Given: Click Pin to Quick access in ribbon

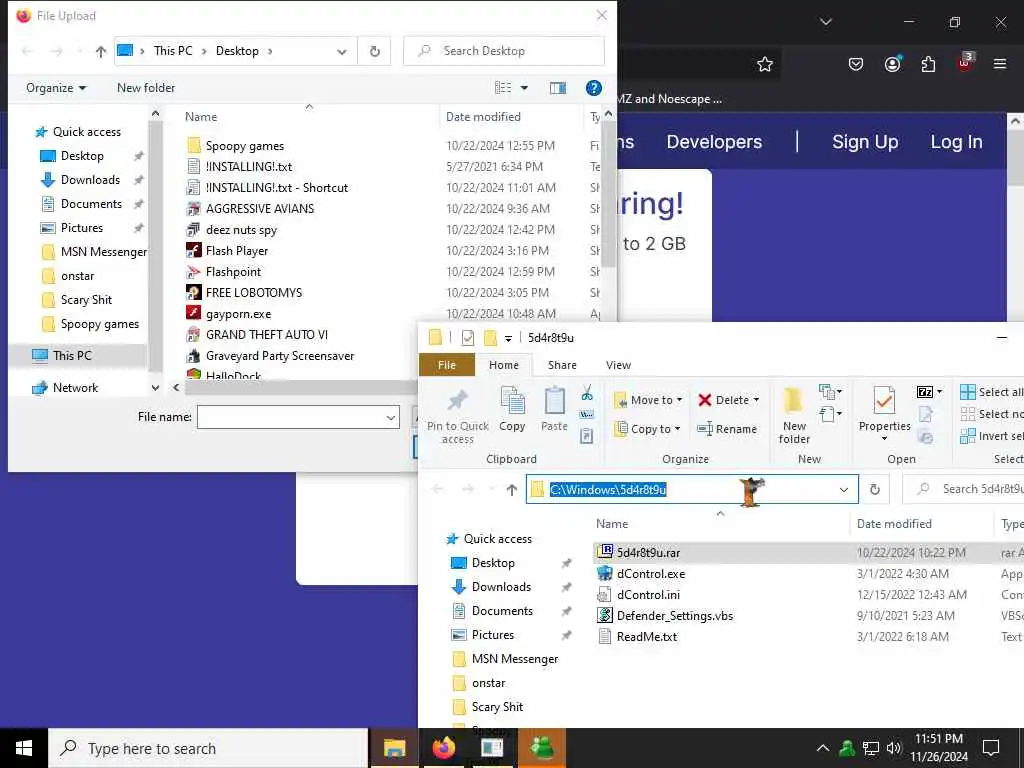Looking at the screenshot, I should [458, 415].
